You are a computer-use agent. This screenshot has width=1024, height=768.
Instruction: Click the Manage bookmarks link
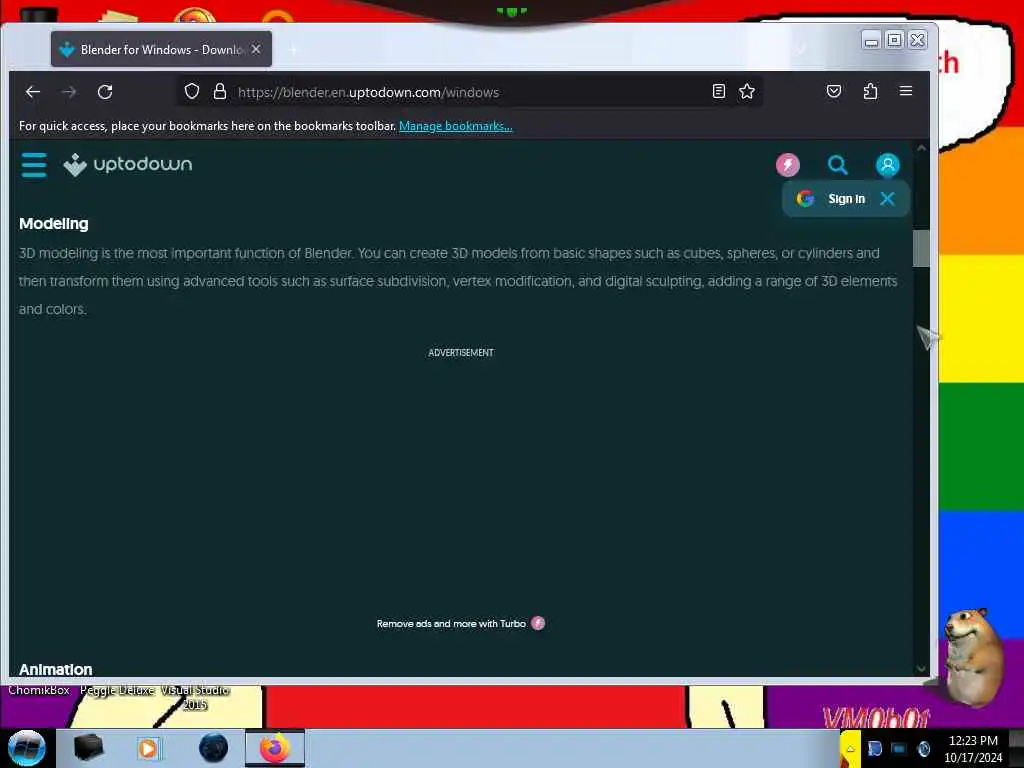[456, 126]
